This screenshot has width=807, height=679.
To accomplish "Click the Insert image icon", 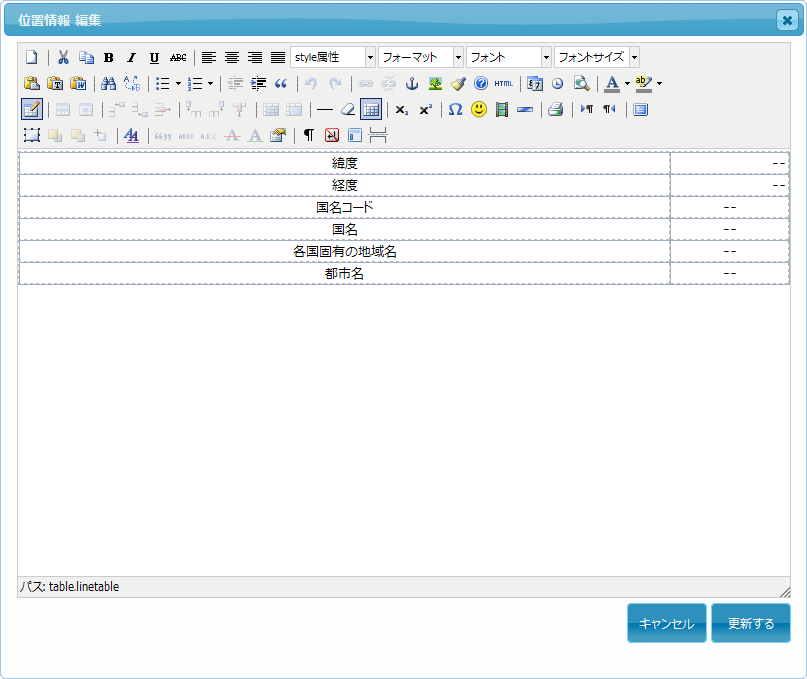I will pos(434,83).
